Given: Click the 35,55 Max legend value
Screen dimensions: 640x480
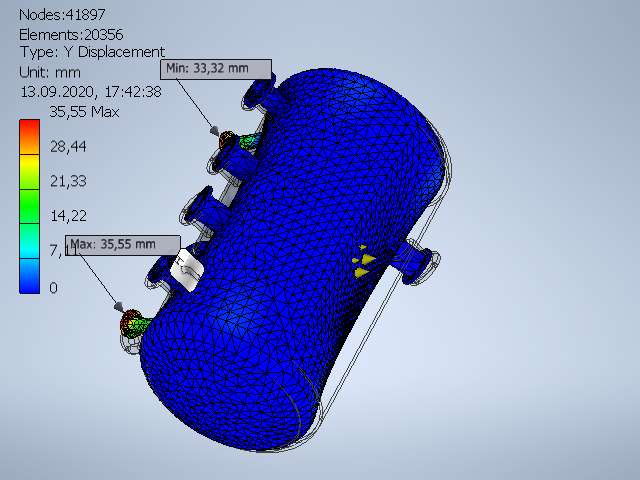Looking at the screenshot, I should coord(84,112).
